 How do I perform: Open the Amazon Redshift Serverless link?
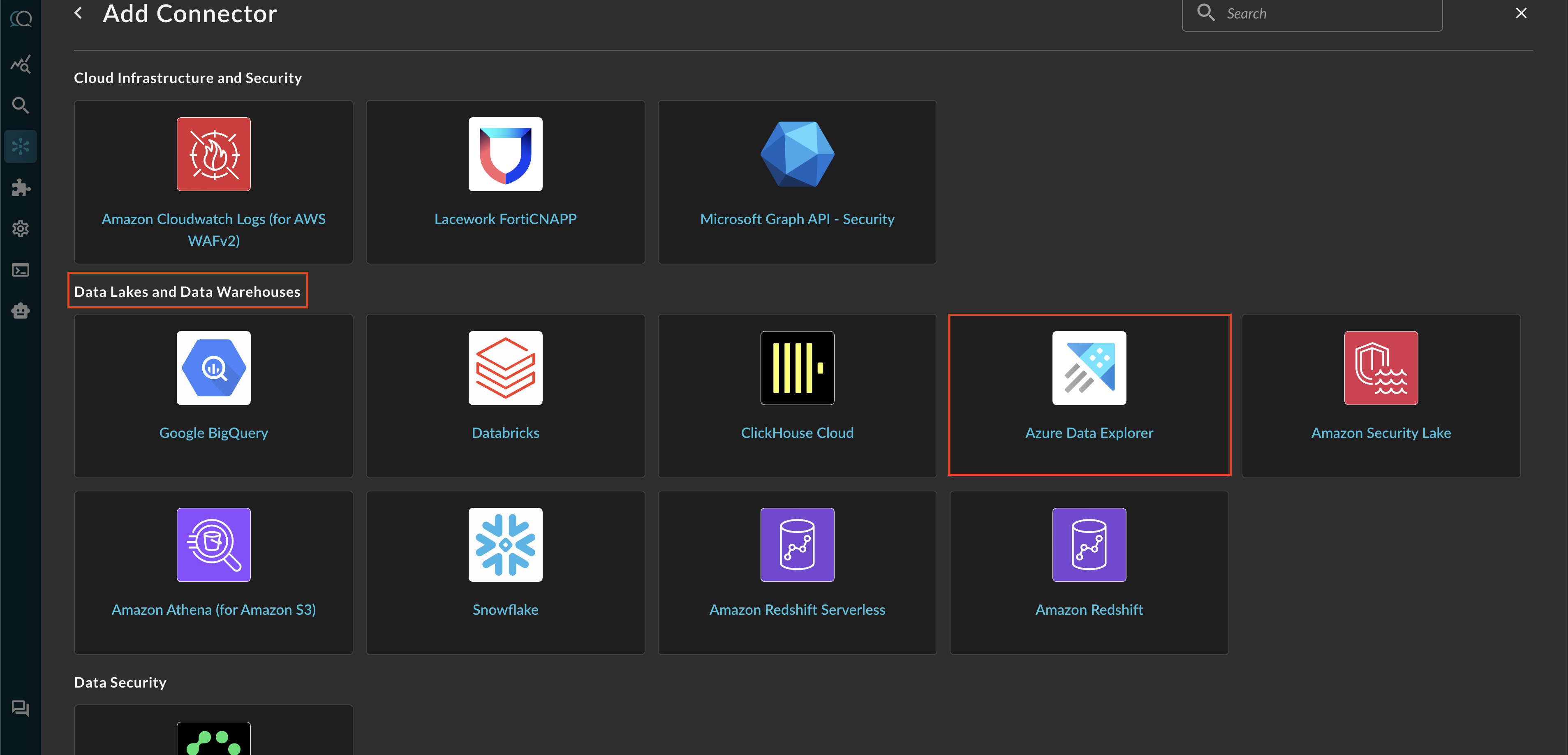coord(797,609)
